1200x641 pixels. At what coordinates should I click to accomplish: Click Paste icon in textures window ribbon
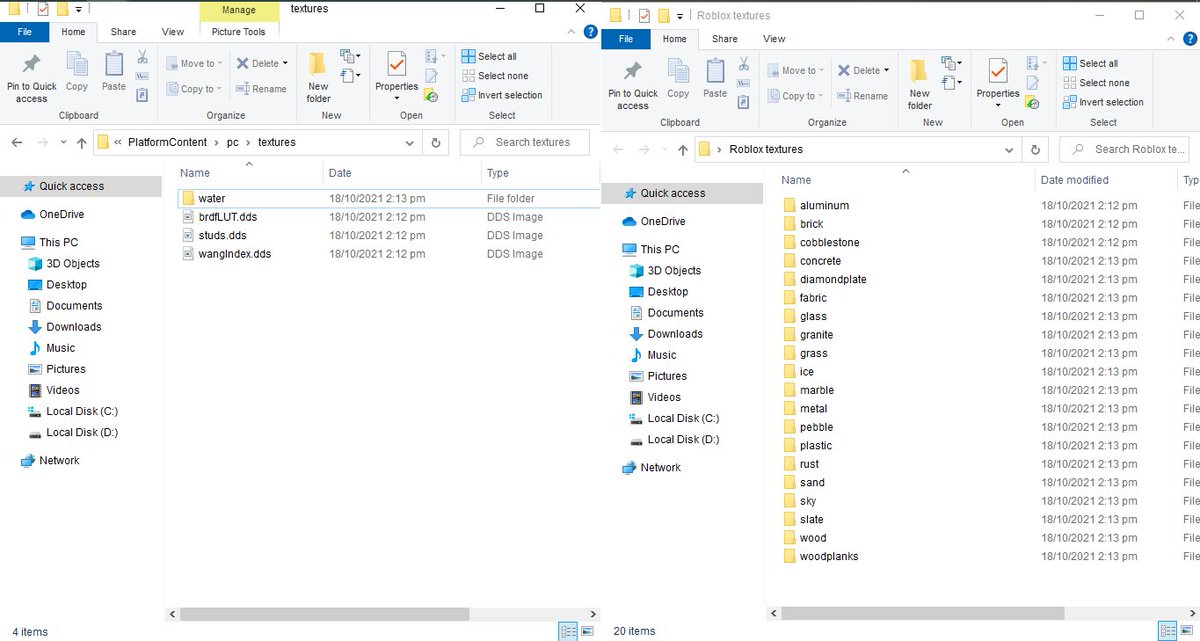[x=114, y=72]
